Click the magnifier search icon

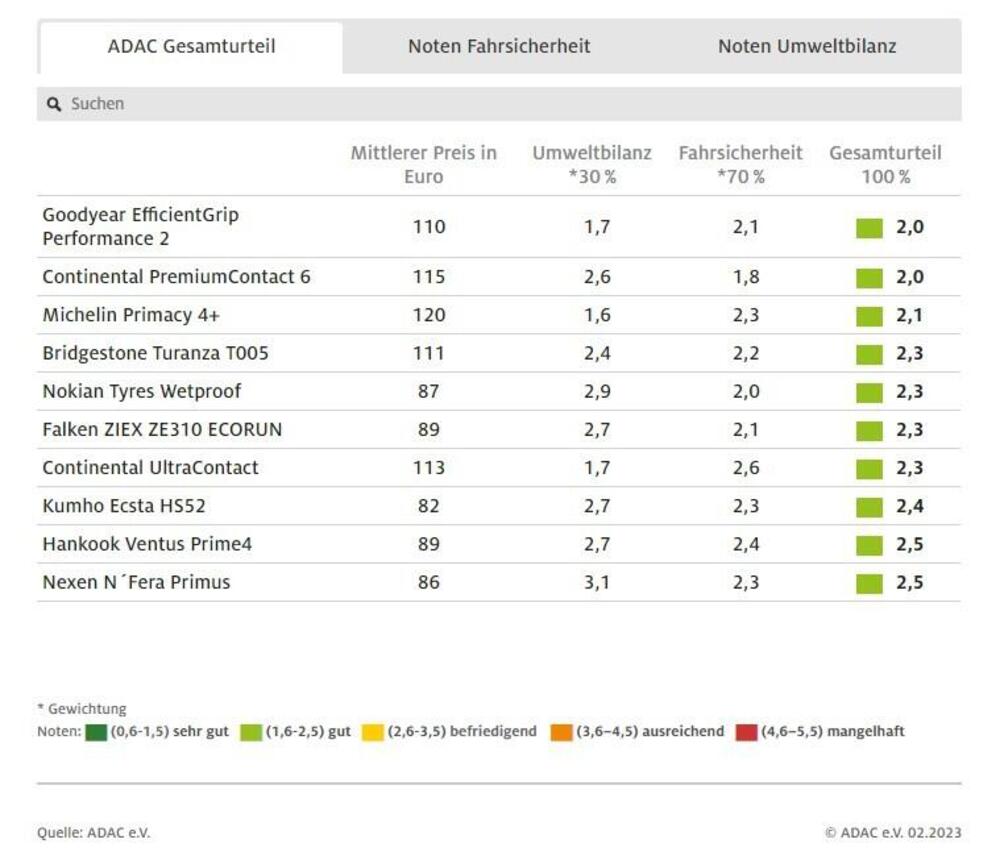(x=54, y=104)
